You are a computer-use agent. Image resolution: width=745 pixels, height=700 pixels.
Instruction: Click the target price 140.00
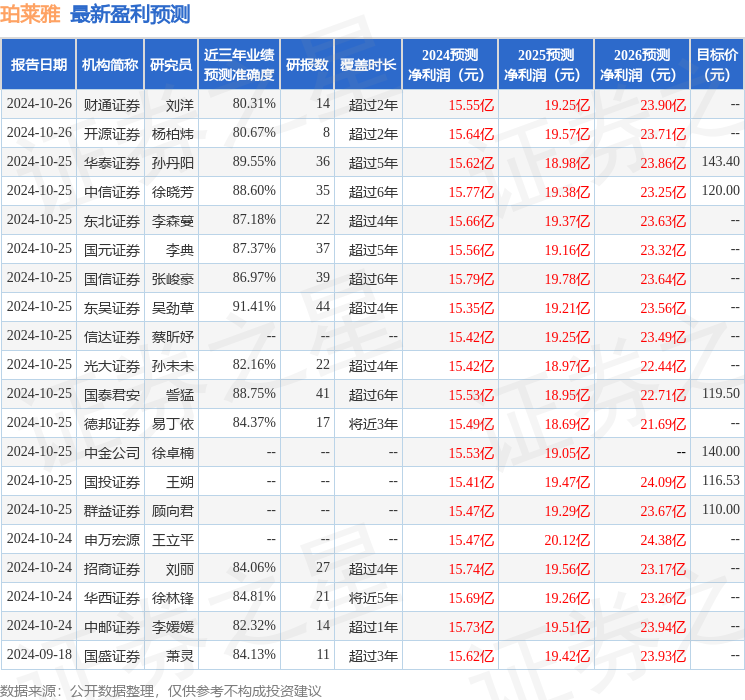(x=721, y=451)
